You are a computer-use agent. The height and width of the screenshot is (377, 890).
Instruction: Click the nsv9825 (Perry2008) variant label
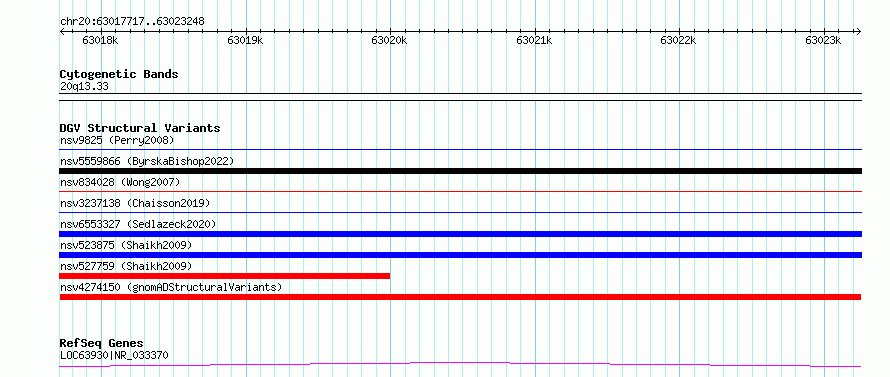[x=117, y=140]
